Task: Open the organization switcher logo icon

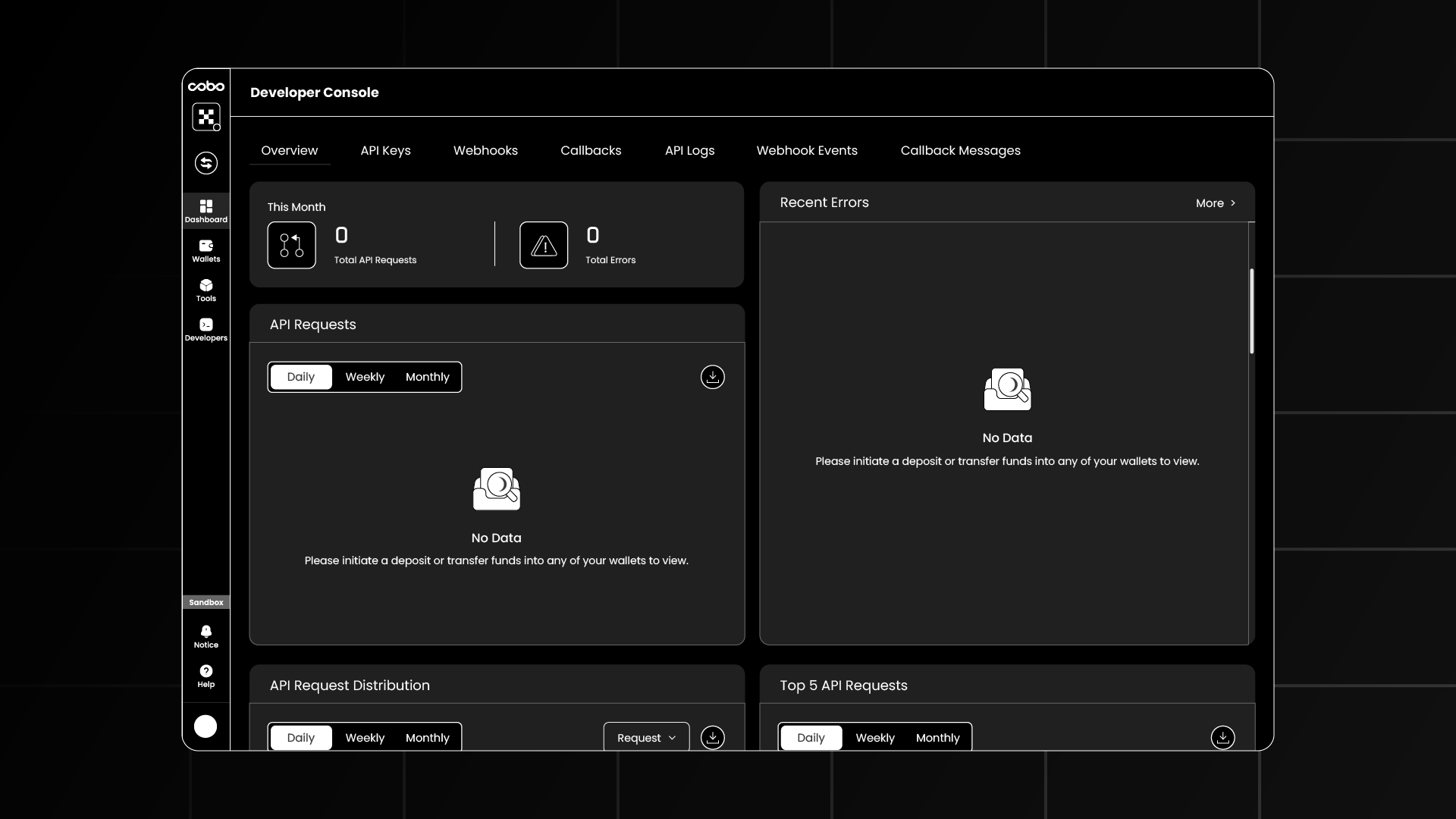Action: point(206,117)
